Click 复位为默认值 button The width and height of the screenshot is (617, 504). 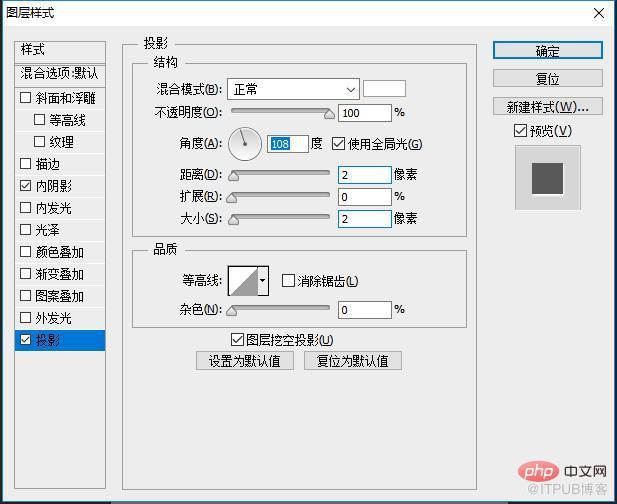click(x=353, y=360)
